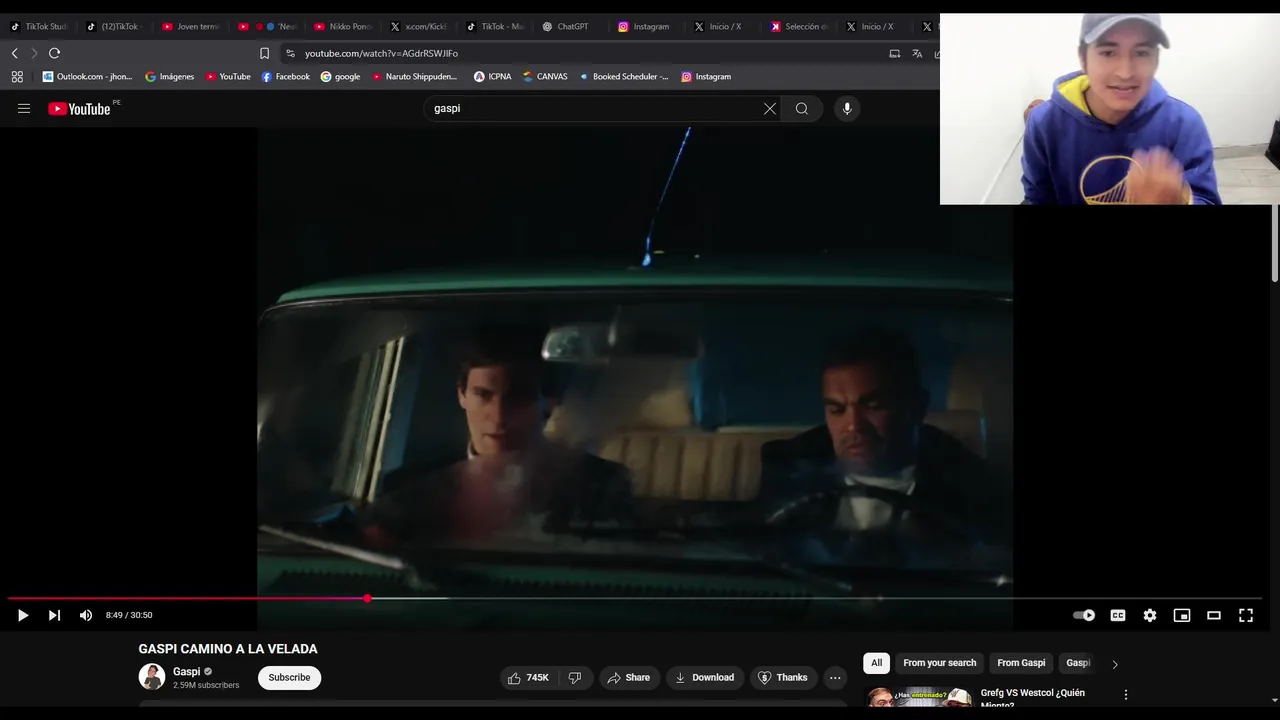1280x720 pixels.
Task: Select 'From Gaspi' chip
Action: point(1021,663)
